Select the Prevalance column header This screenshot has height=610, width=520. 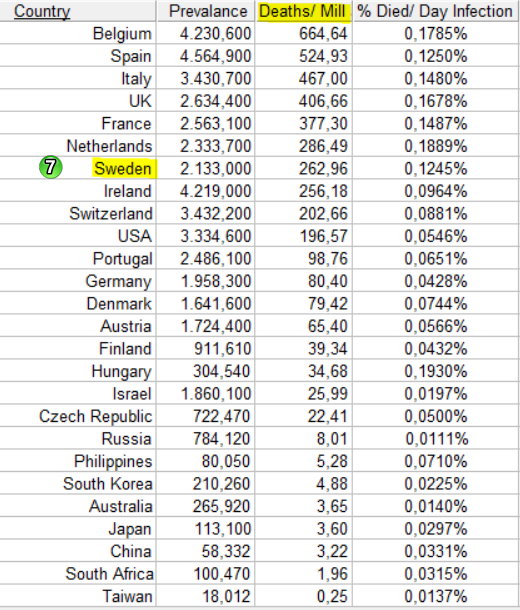click(208, 11)
